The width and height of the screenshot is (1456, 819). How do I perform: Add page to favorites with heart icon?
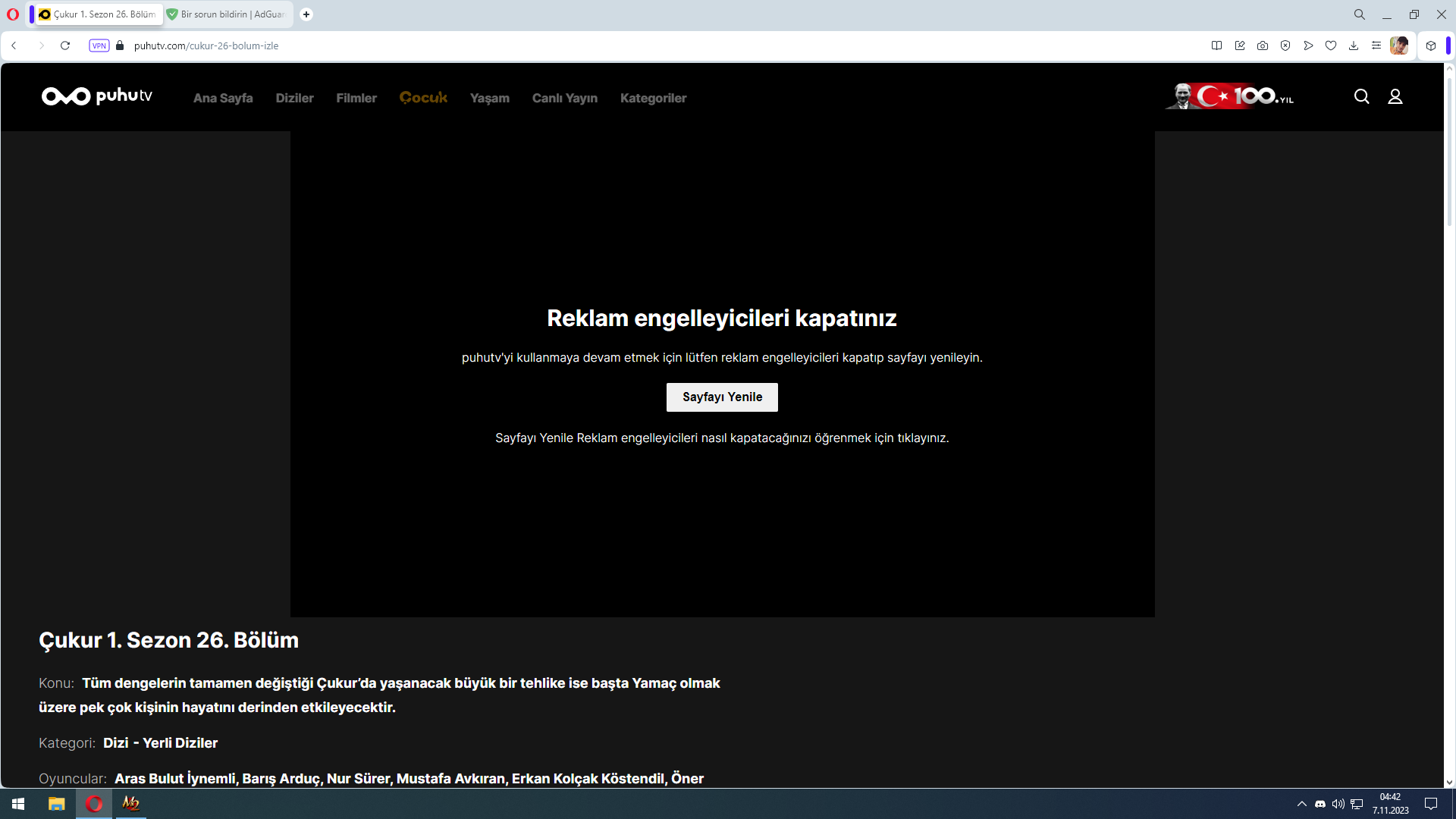1331,45
